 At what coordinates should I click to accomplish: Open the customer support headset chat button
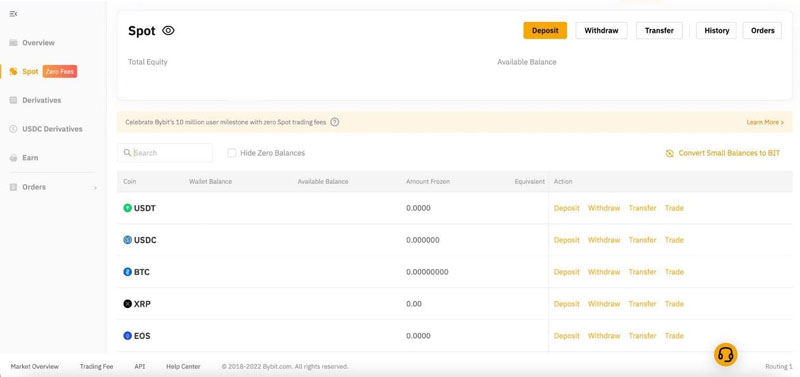click(x=725, y=354)
